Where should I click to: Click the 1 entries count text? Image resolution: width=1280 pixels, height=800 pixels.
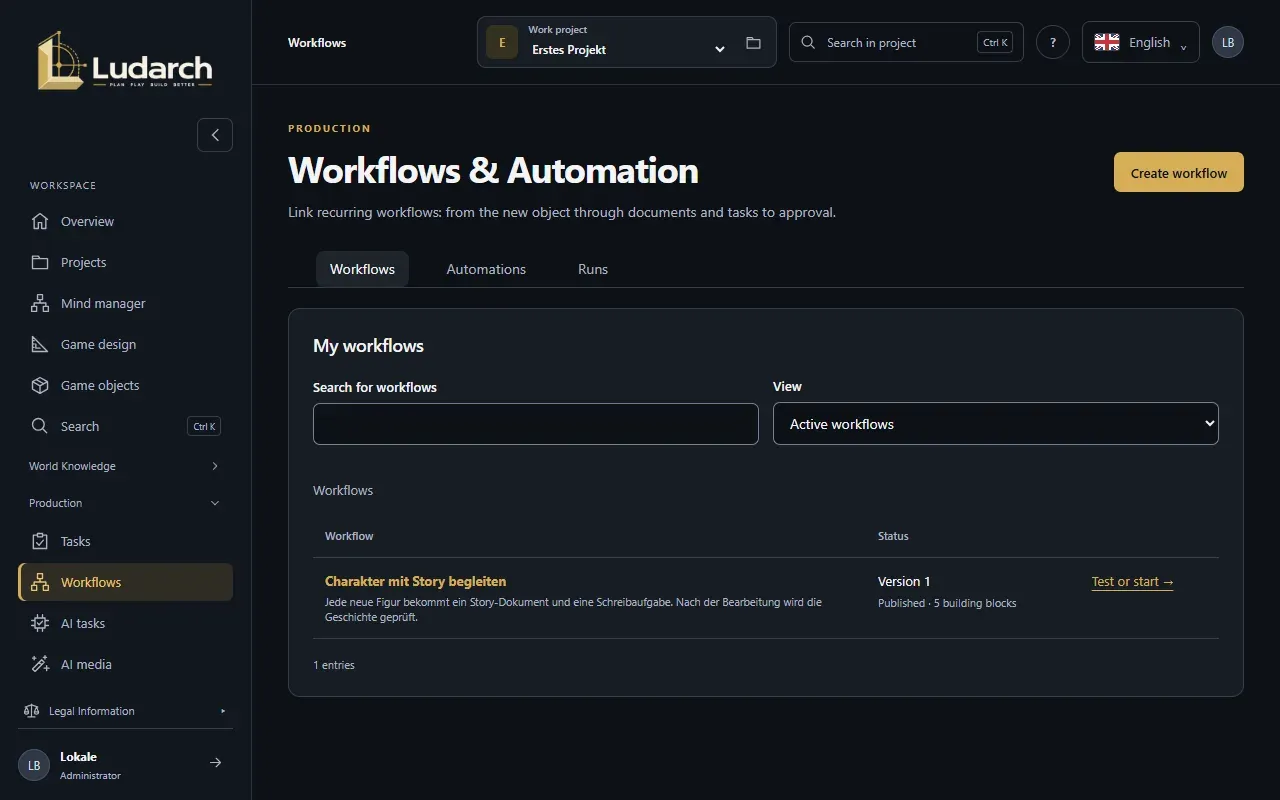click(334, 665)
